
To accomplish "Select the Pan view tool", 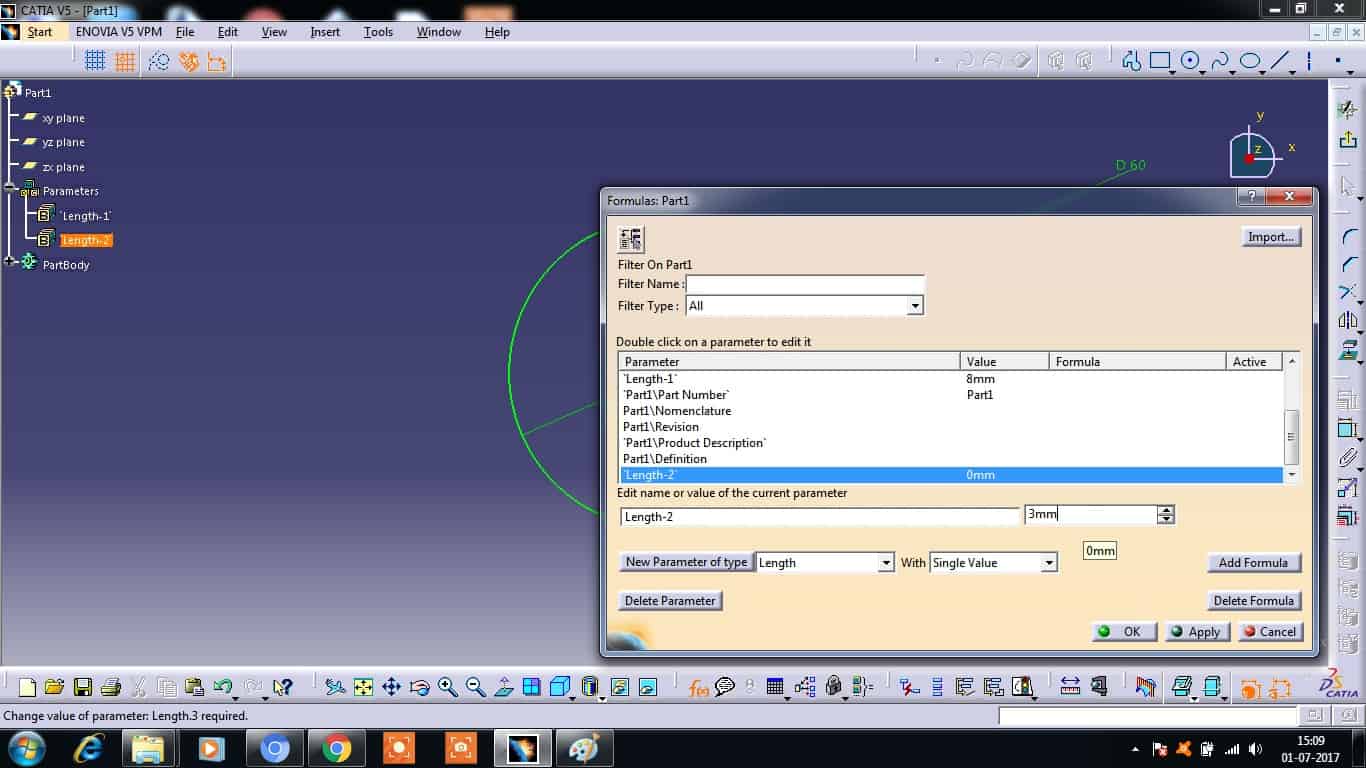I will (x=391, y=687).
